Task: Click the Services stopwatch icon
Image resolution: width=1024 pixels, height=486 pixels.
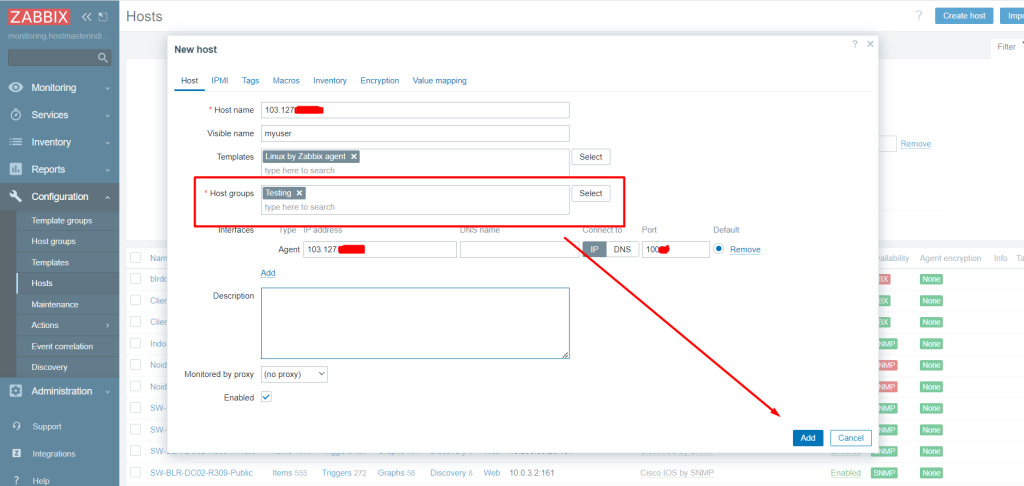Action: [x=16, y=115]
